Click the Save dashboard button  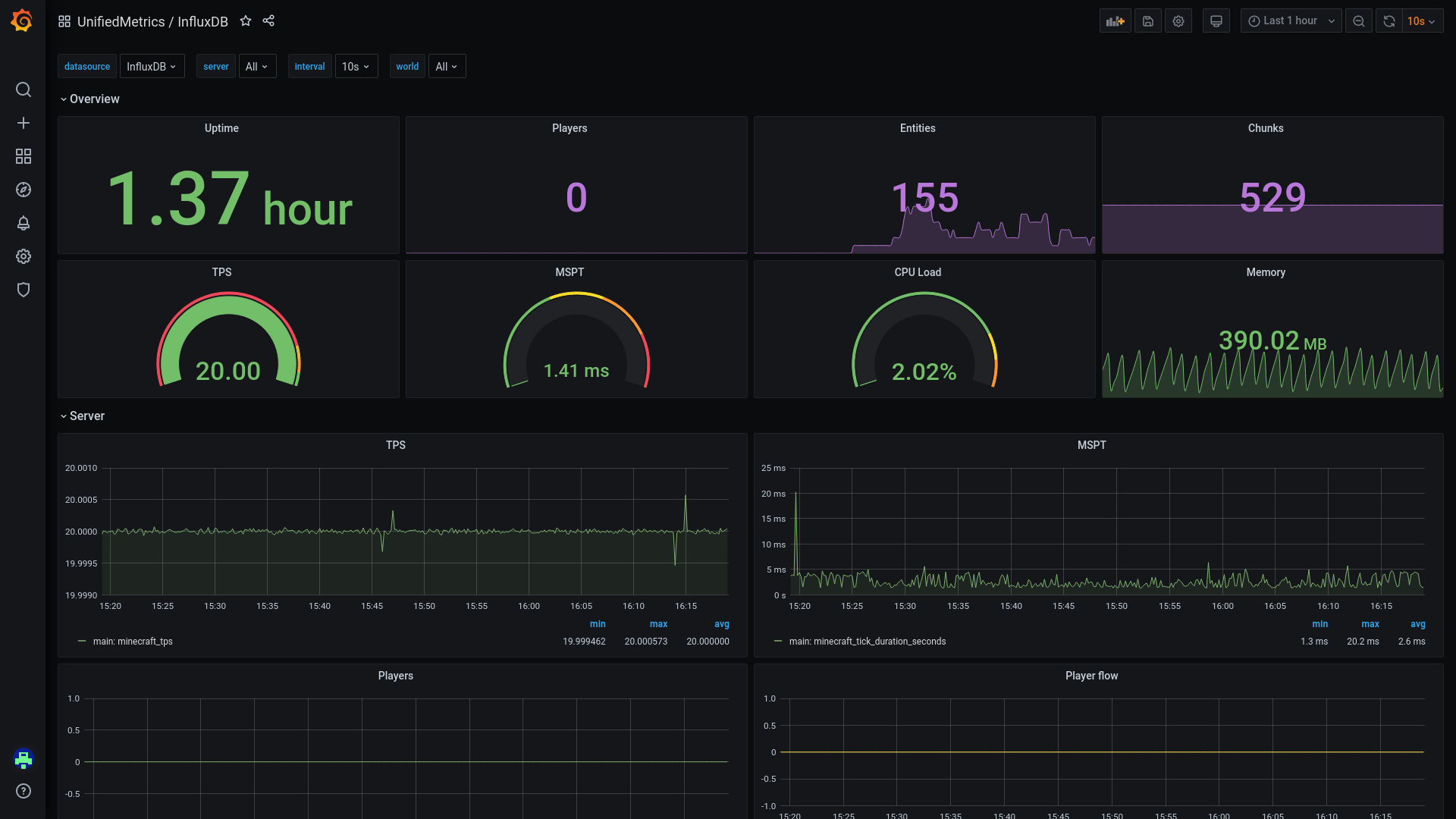(1147, 21)
